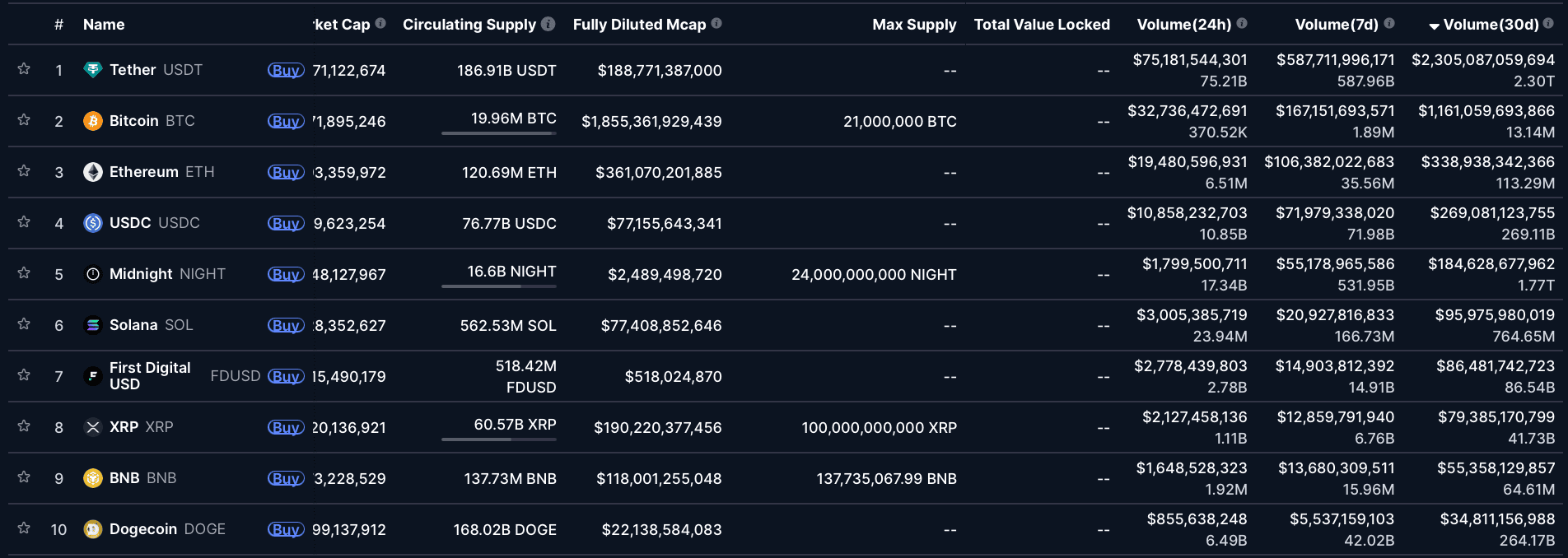Sort by Total Value Locked column header
The height and width of the screenshot is (558, 1568).
point(1042,25)
